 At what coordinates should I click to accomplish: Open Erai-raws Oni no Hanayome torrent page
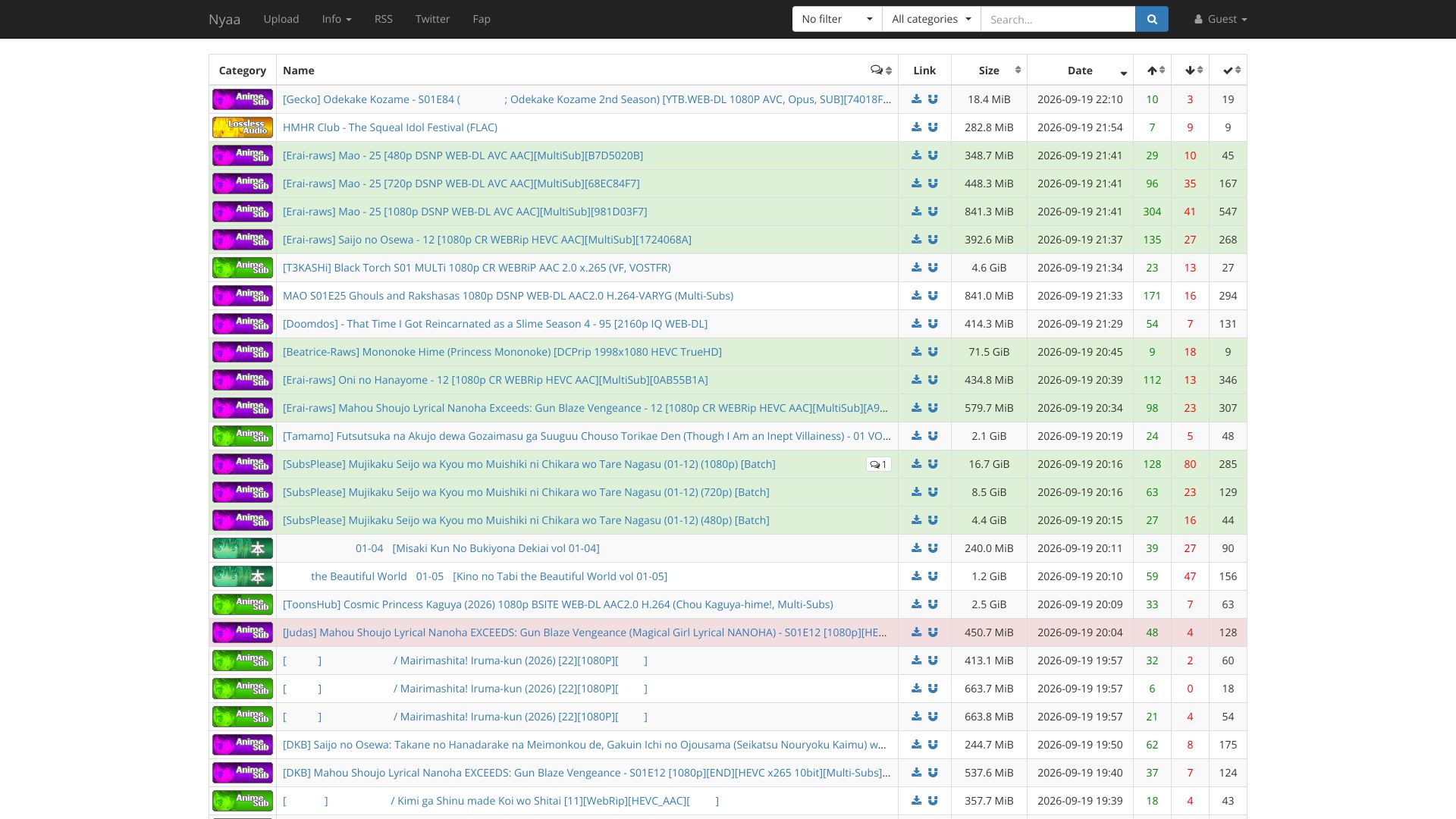[x=495, y=380]
